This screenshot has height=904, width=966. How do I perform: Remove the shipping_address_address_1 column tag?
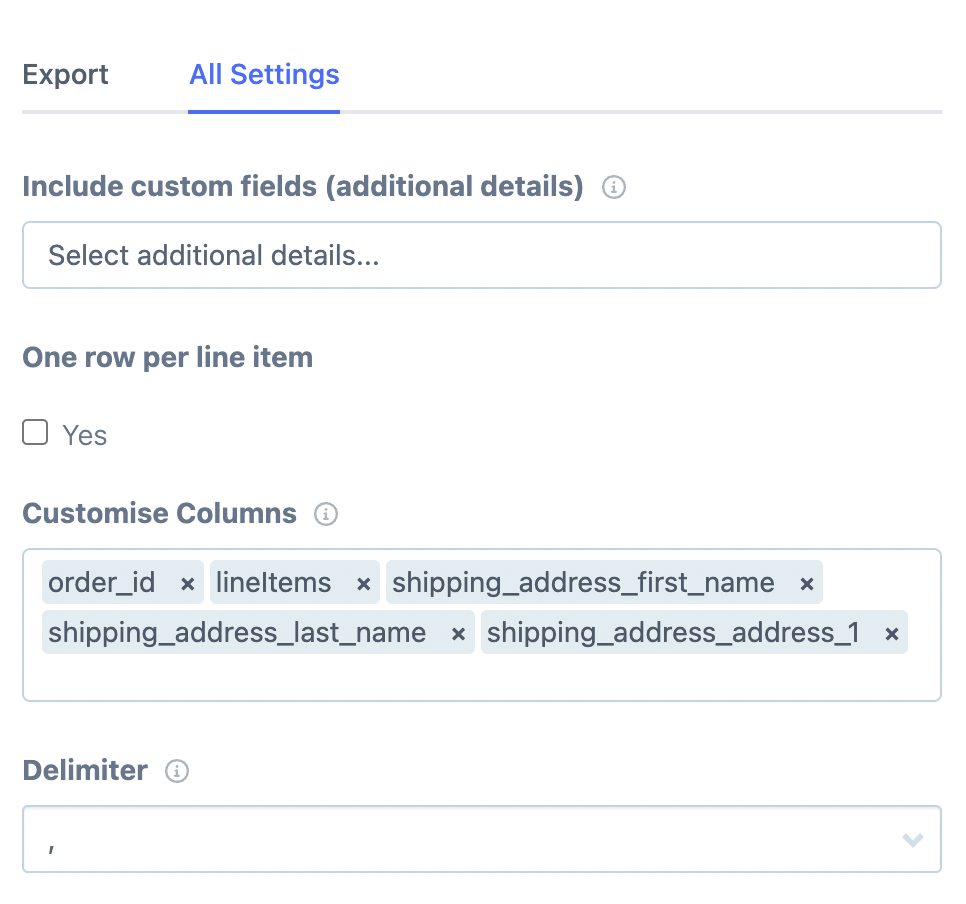click(x=891, y=634)
